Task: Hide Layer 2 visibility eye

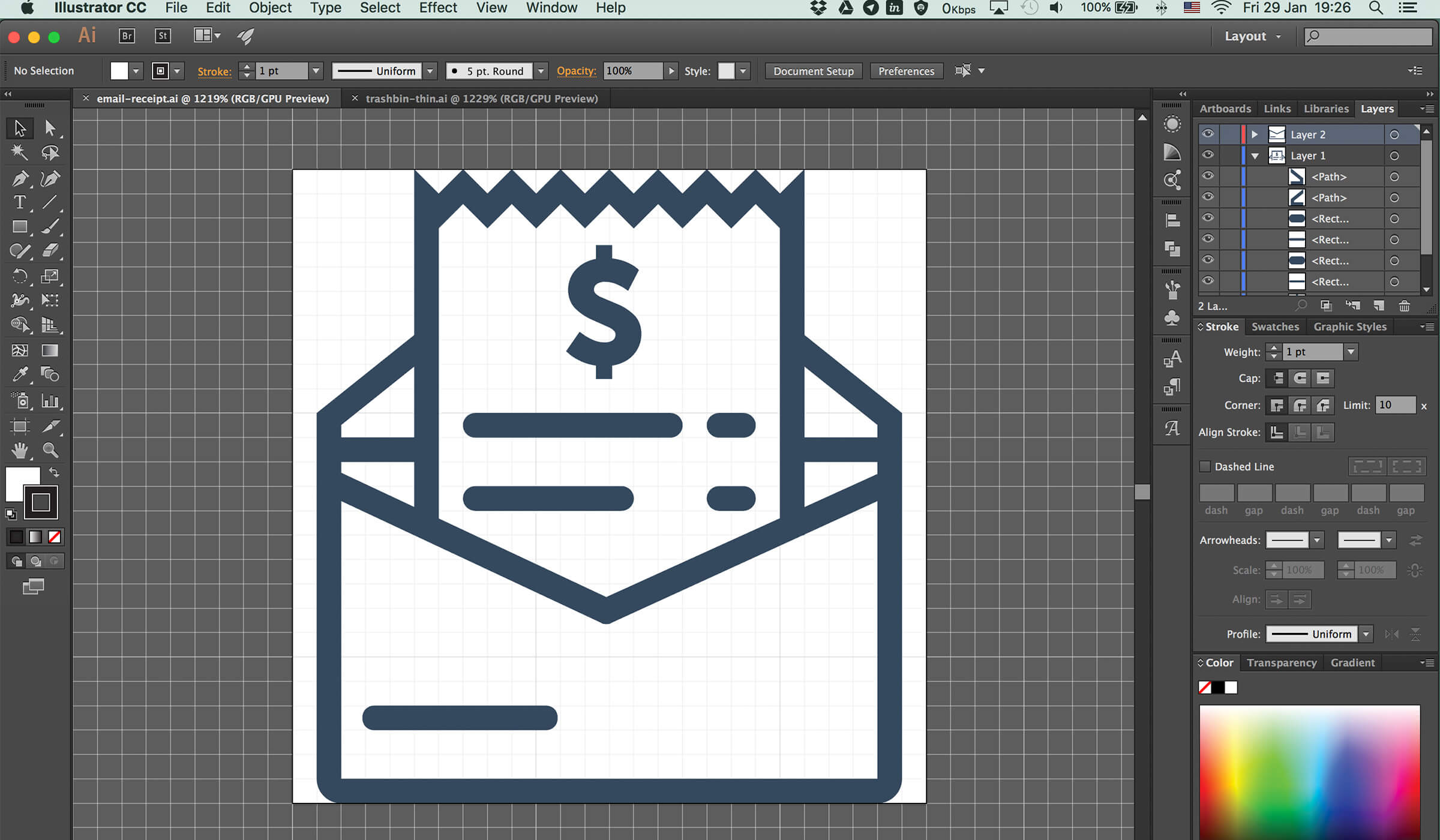Action: tap(1208, 134)
